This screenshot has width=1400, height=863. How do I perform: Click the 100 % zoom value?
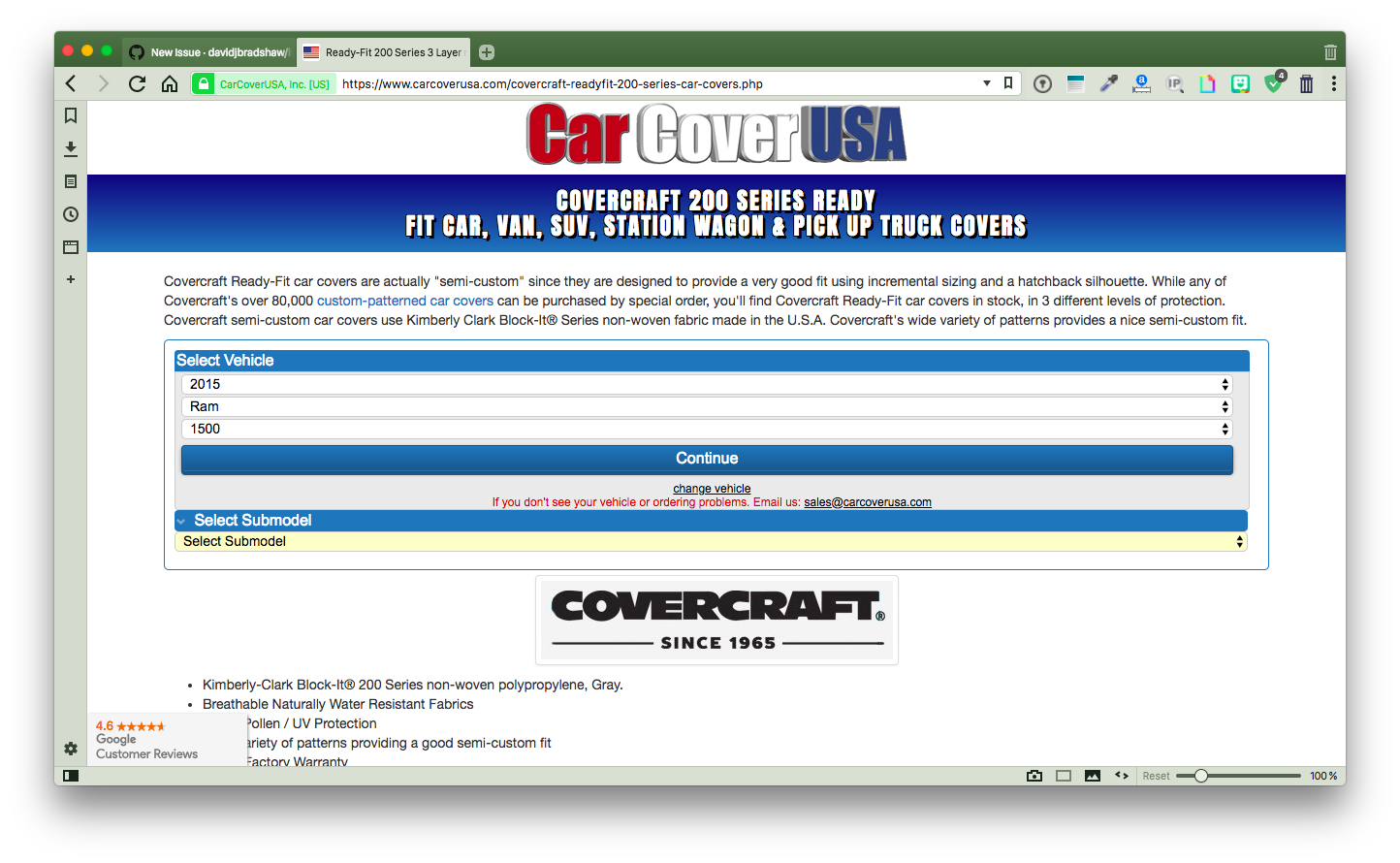1323,776
